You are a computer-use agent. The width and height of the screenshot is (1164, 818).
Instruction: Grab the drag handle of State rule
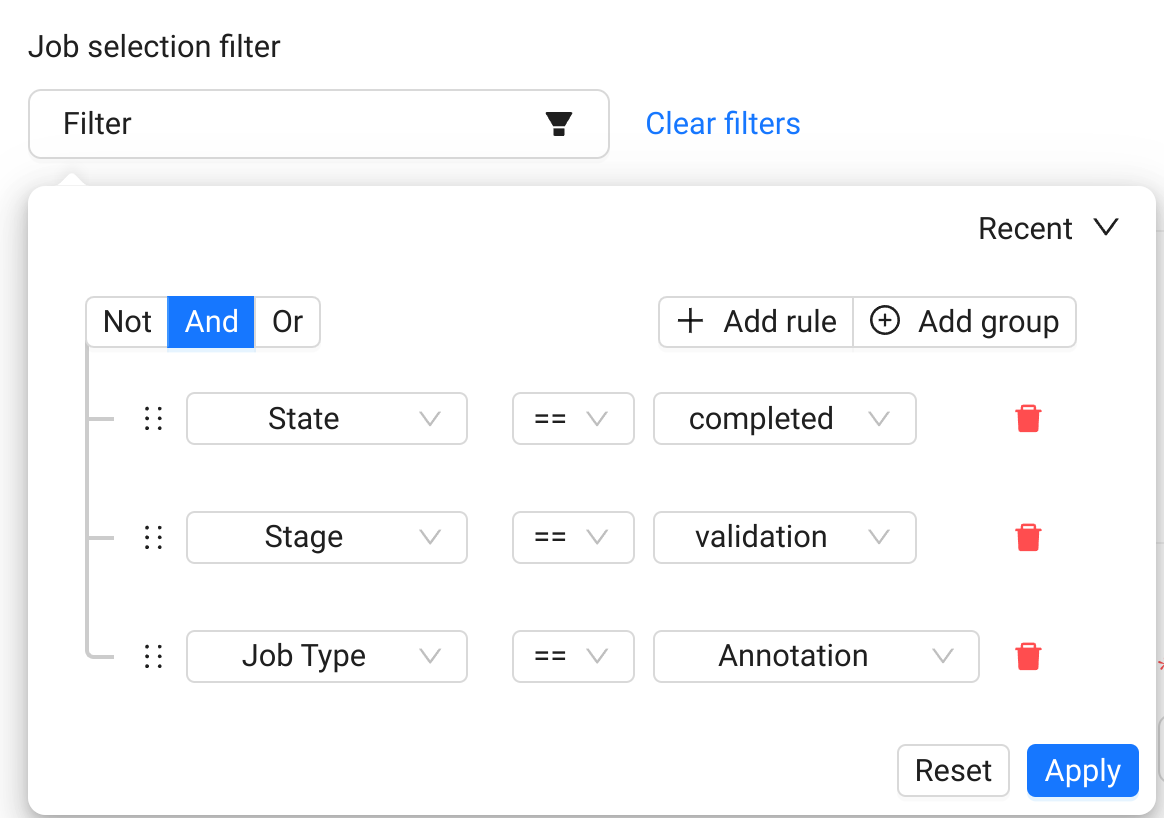pyautogui.click(x=153, y=418)
